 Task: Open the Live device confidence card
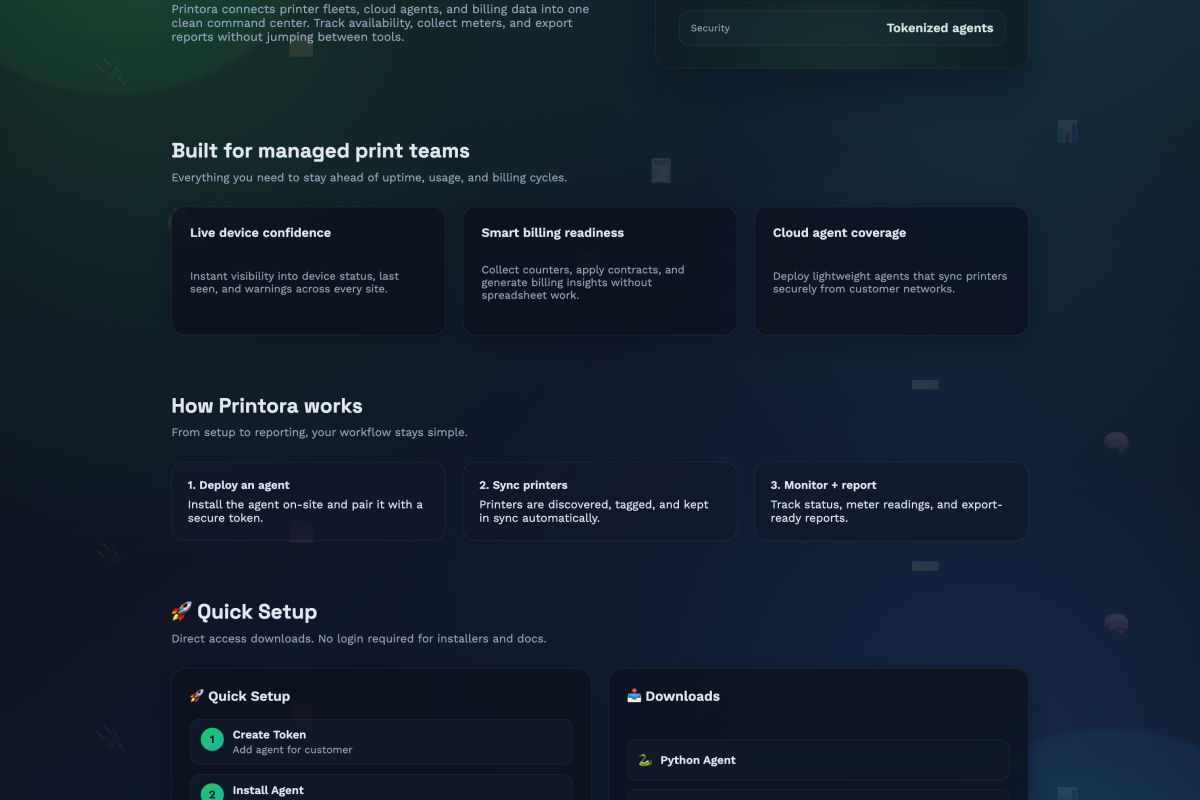(x=308, y=270)
